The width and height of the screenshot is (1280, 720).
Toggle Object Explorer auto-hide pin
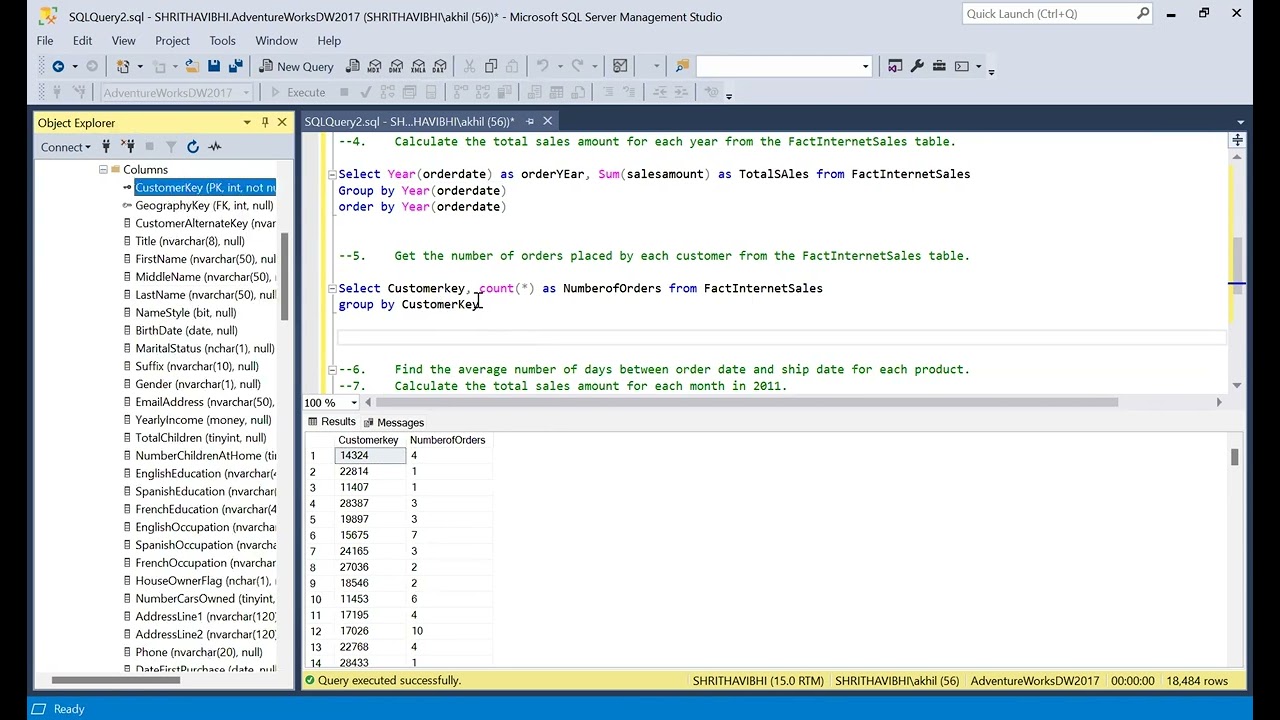click(x=265, y=123)
